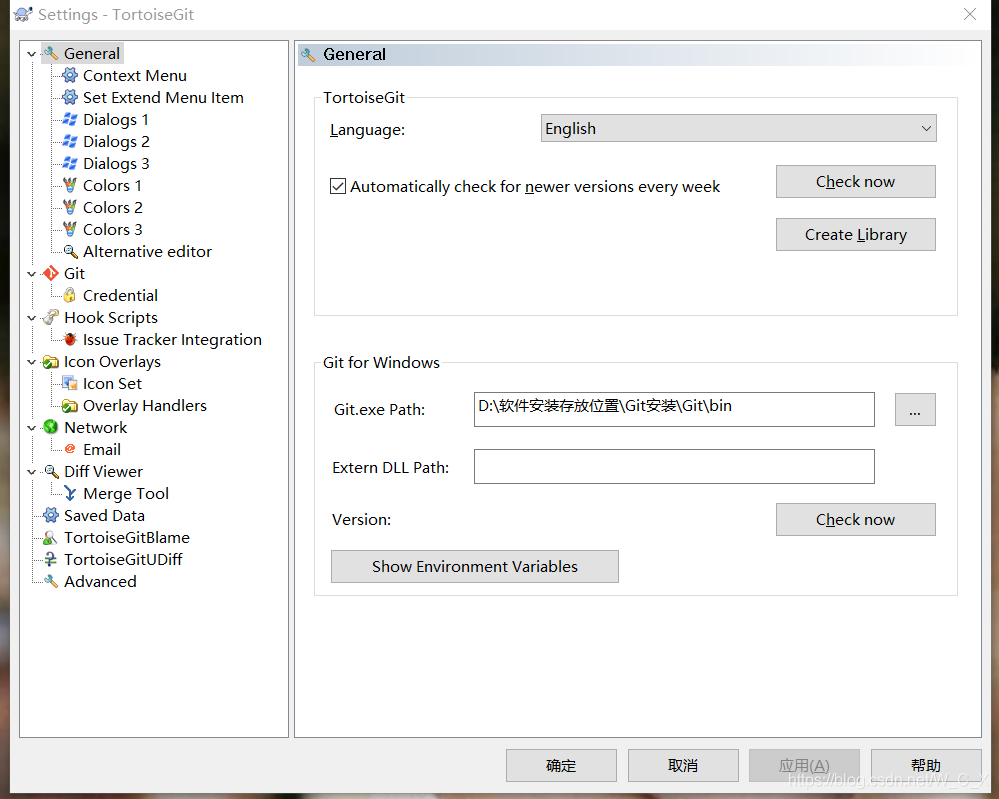The width and height of the screenshot is (999, 799).
Task: Cancel with the 取消 button
Action: tap(683, 765)
